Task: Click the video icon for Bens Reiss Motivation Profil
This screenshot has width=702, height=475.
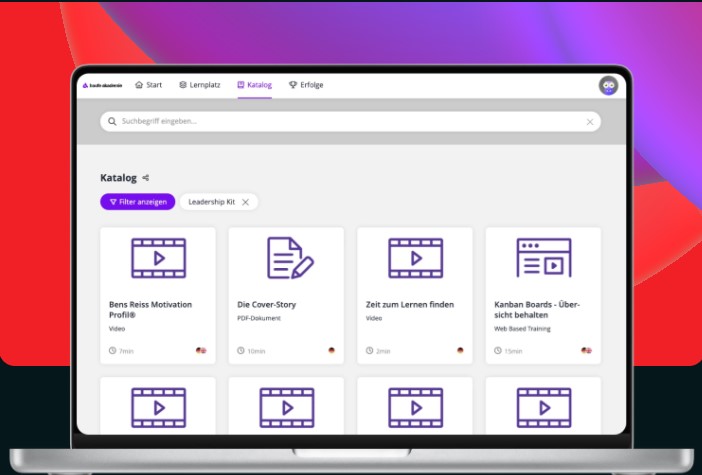Action: pyautogui.click(x=158, y=257)
